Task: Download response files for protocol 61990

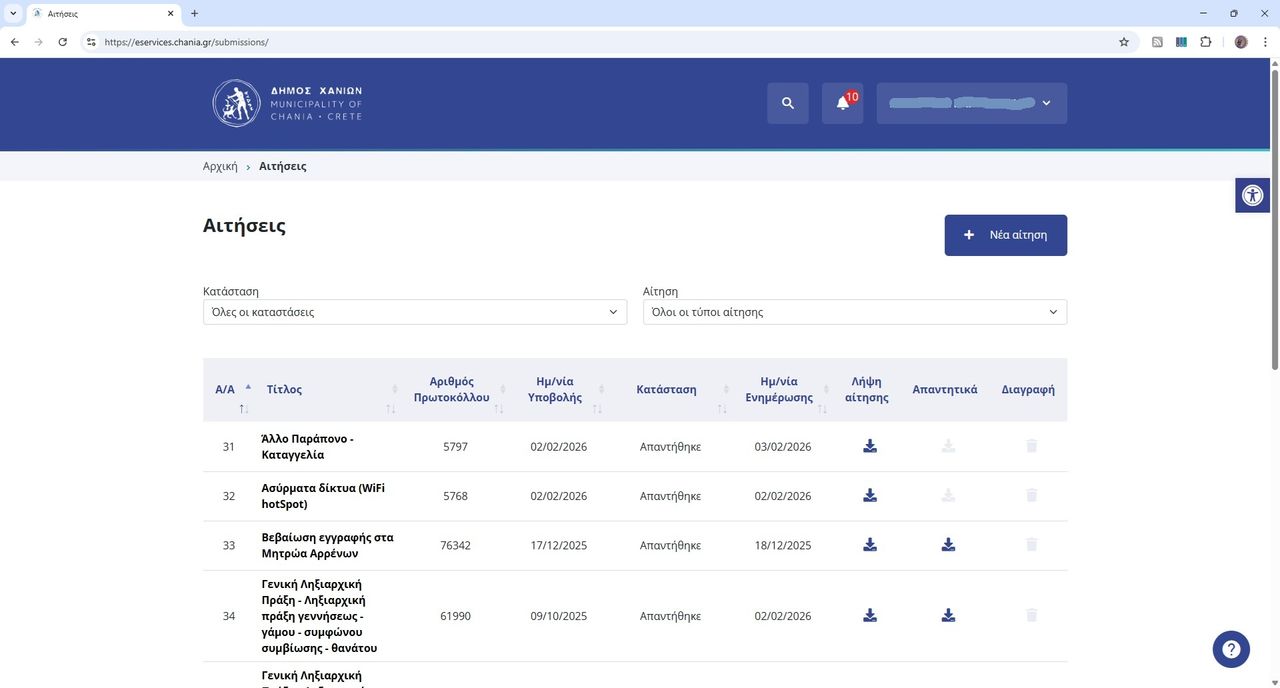Action: pos(948,616)
